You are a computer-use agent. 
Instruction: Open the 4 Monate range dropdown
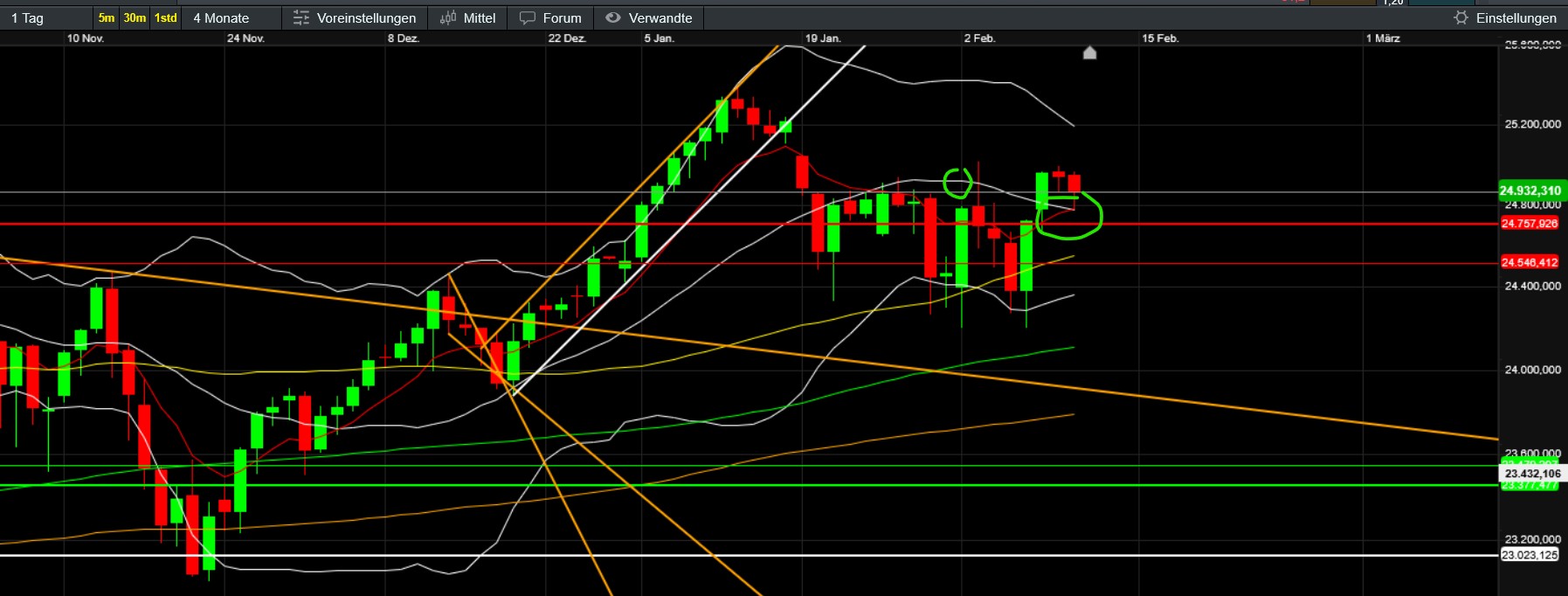pyautogui.click(x=231, y=17)
